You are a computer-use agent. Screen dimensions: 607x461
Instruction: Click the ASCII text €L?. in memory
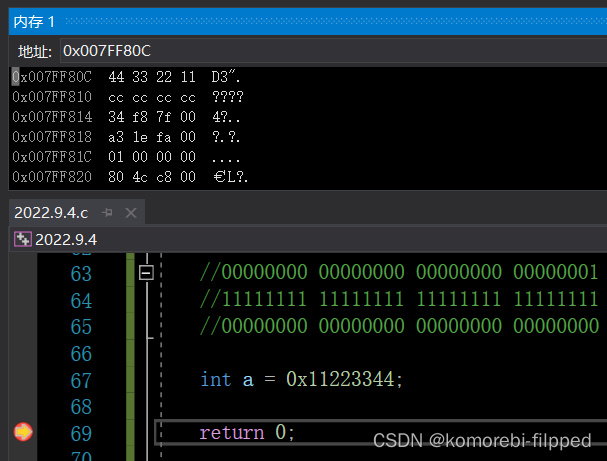[230, 177]
